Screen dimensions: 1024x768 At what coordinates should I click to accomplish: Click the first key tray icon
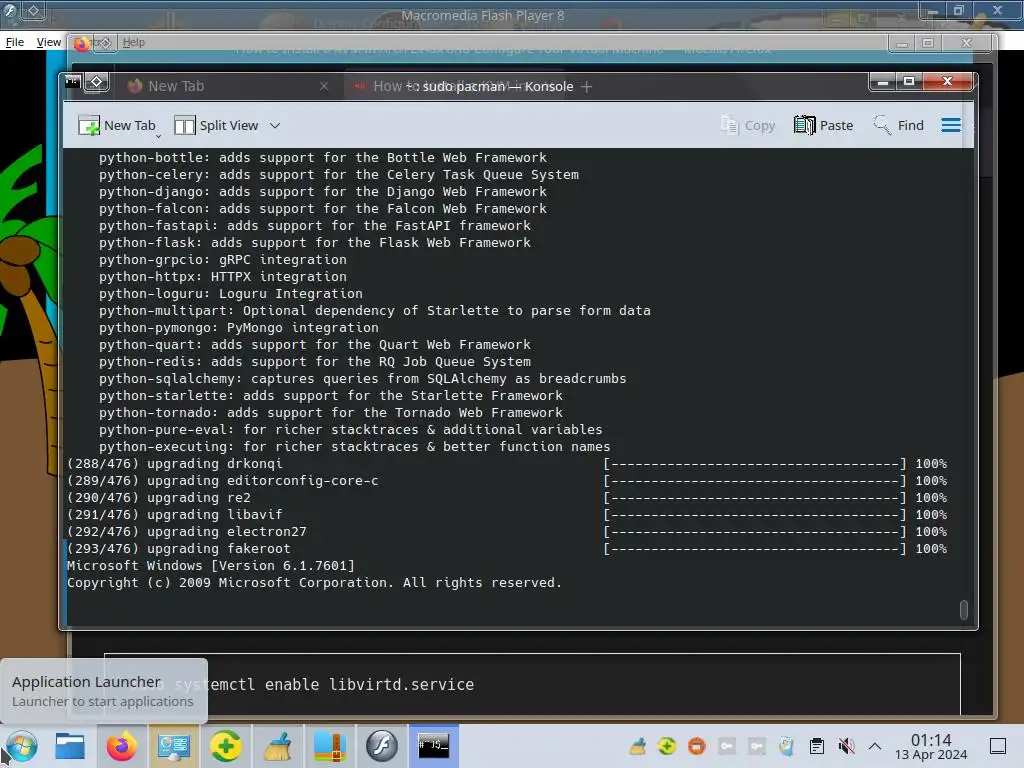[x=727, y=746]
